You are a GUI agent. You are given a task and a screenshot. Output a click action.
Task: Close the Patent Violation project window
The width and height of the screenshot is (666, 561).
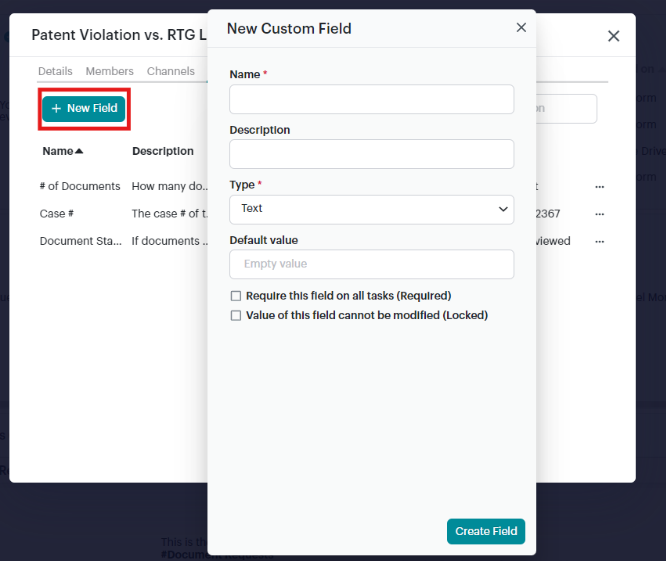click(613, 36)
